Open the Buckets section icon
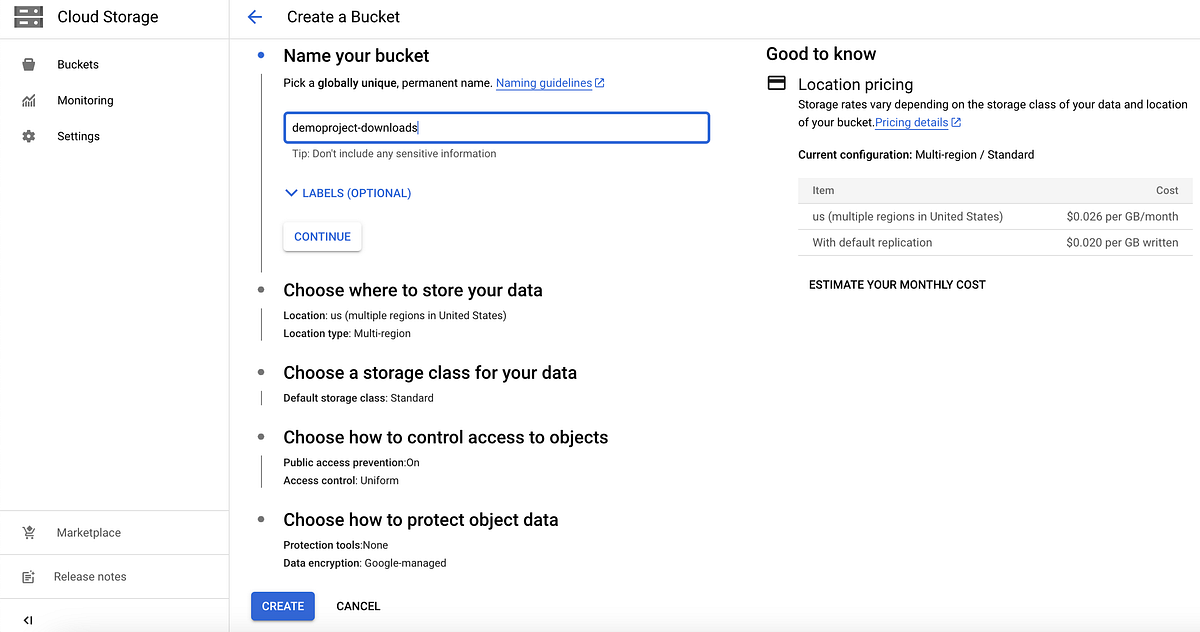The height and width of the screenshot is (632, 1200). 30,64
